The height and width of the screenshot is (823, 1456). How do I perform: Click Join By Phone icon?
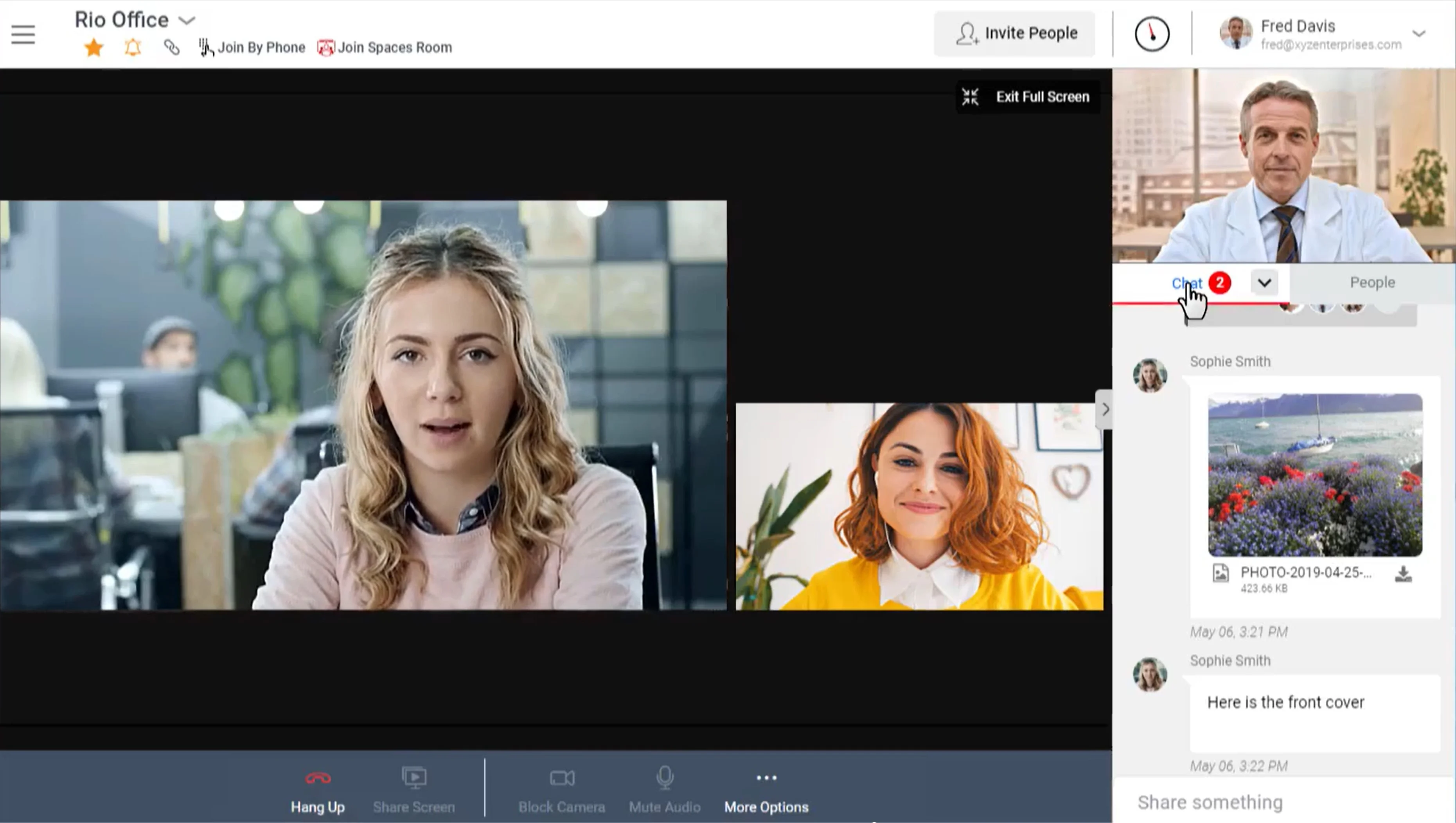(x=205, y=46)
